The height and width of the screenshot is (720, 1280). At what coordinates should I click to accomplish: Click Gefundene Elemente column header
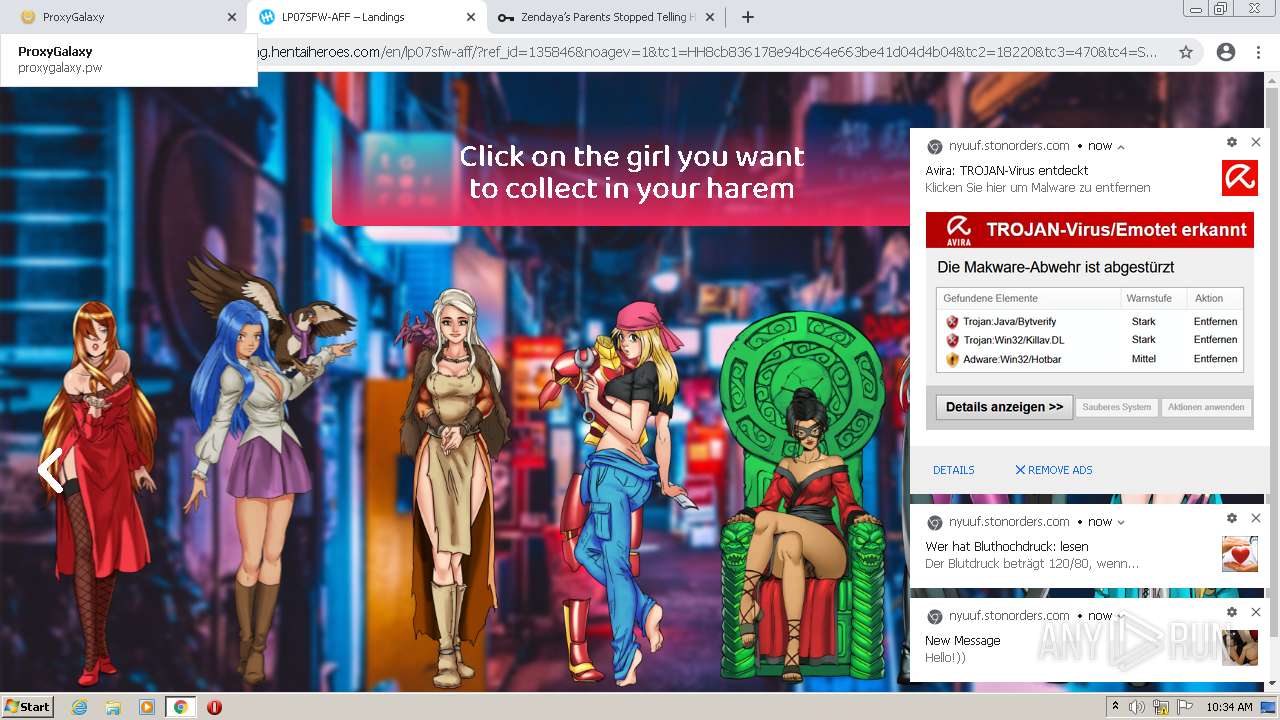click(x=990, y=298)
